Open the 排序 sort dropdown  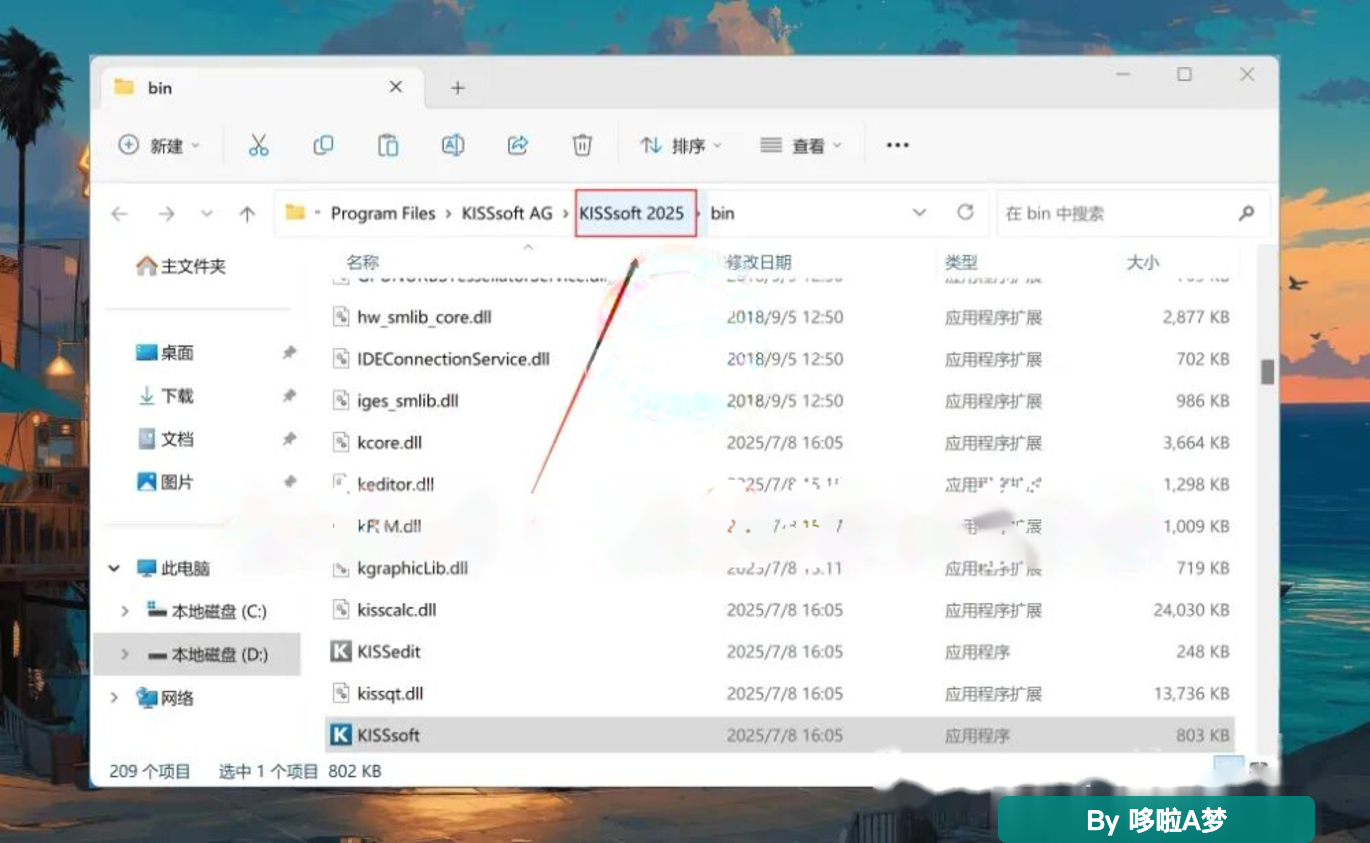tap(681, 145)
